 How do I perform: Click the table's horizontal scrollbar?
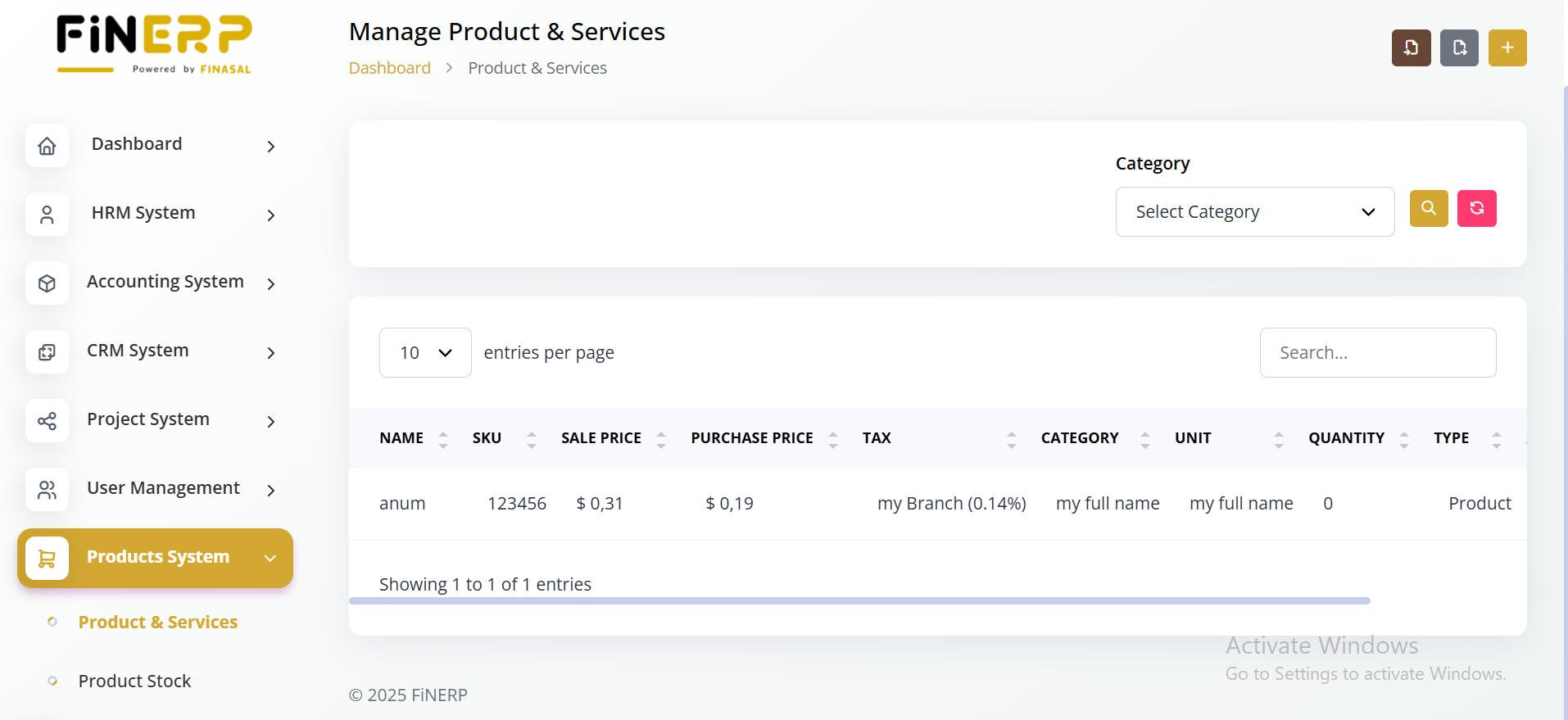coord(859,601)
